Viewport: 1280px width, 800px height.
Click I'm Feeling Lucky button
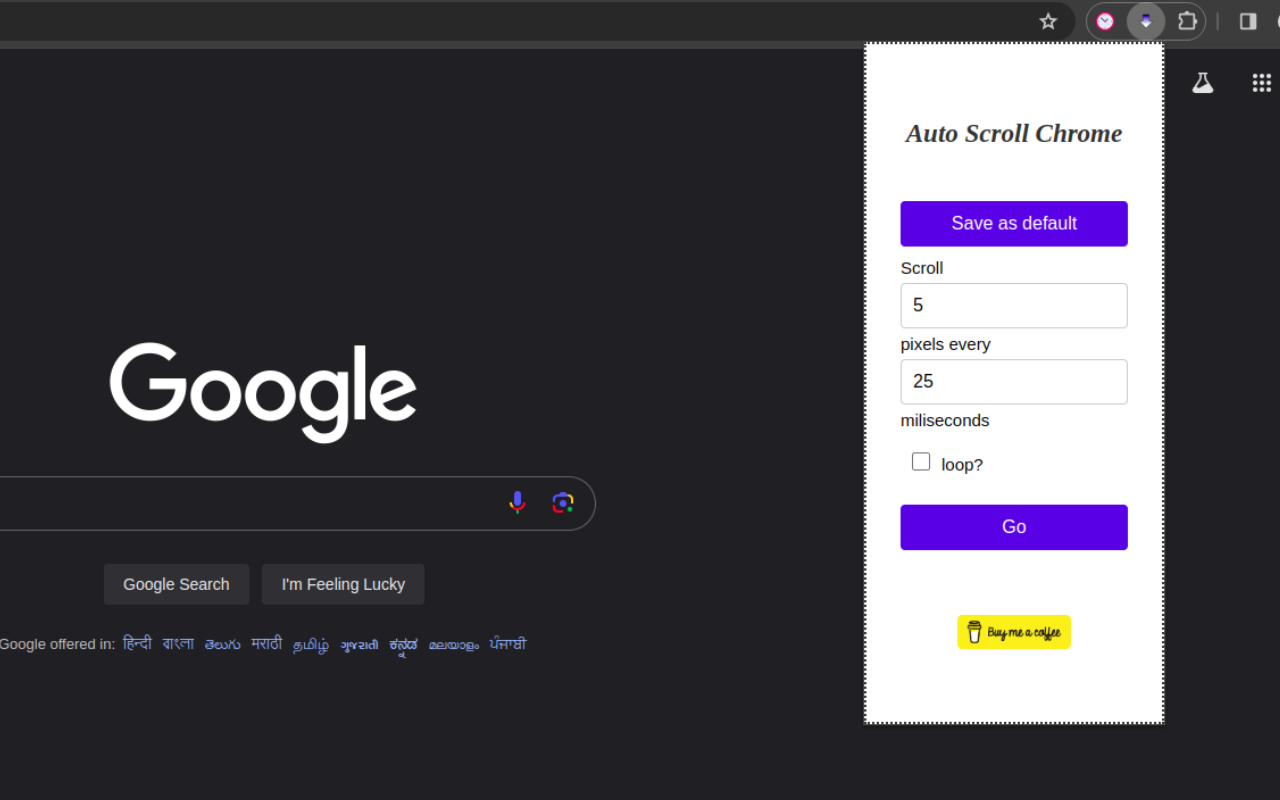(x=343, y=584)
